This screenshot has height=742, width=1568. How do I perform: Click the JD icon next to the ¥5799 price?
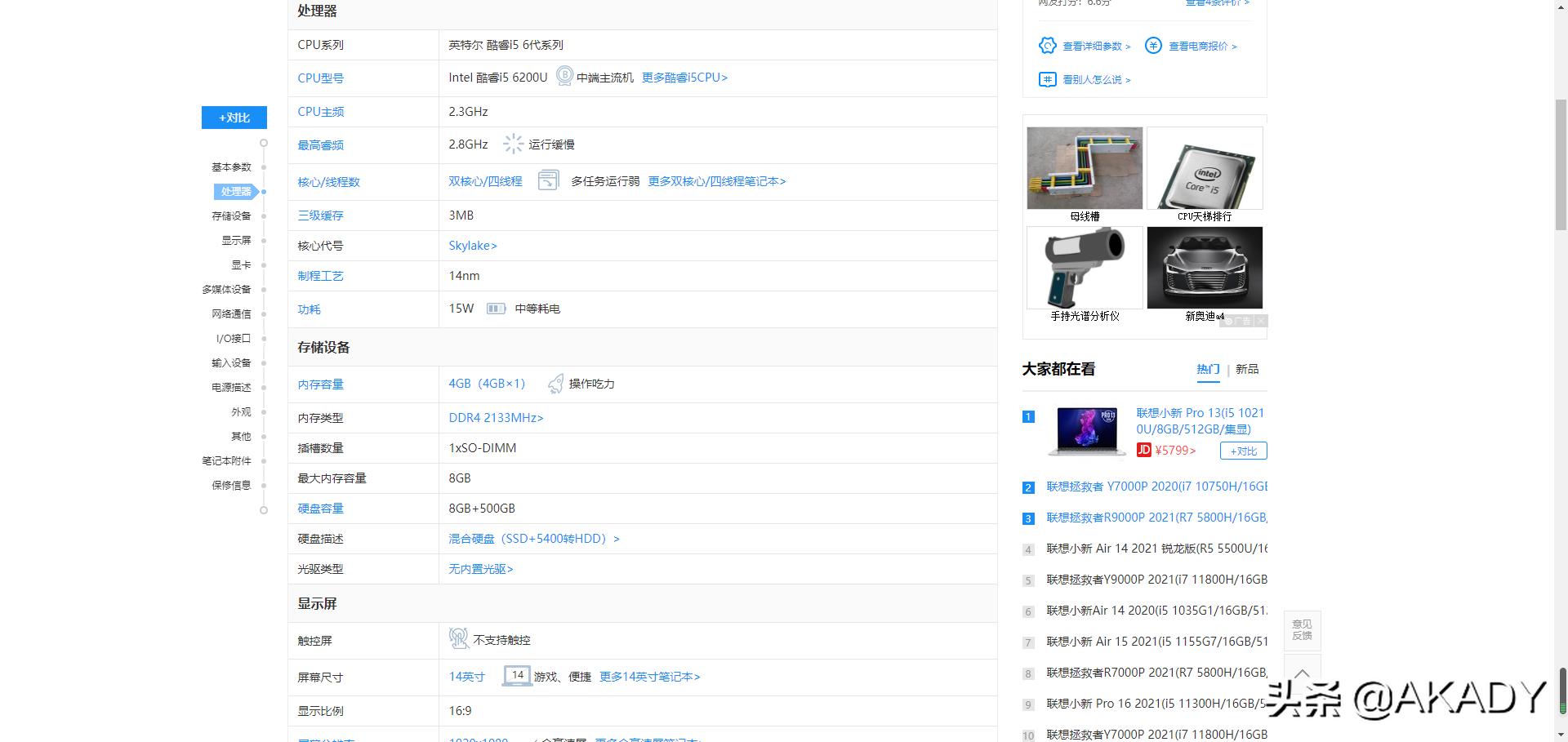tap(1143, 450)
